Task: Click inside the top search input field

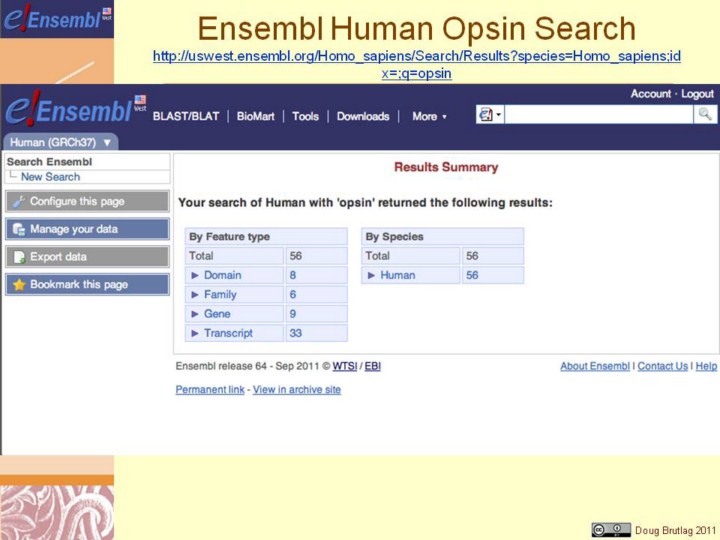Action: (x=599, y=114)
